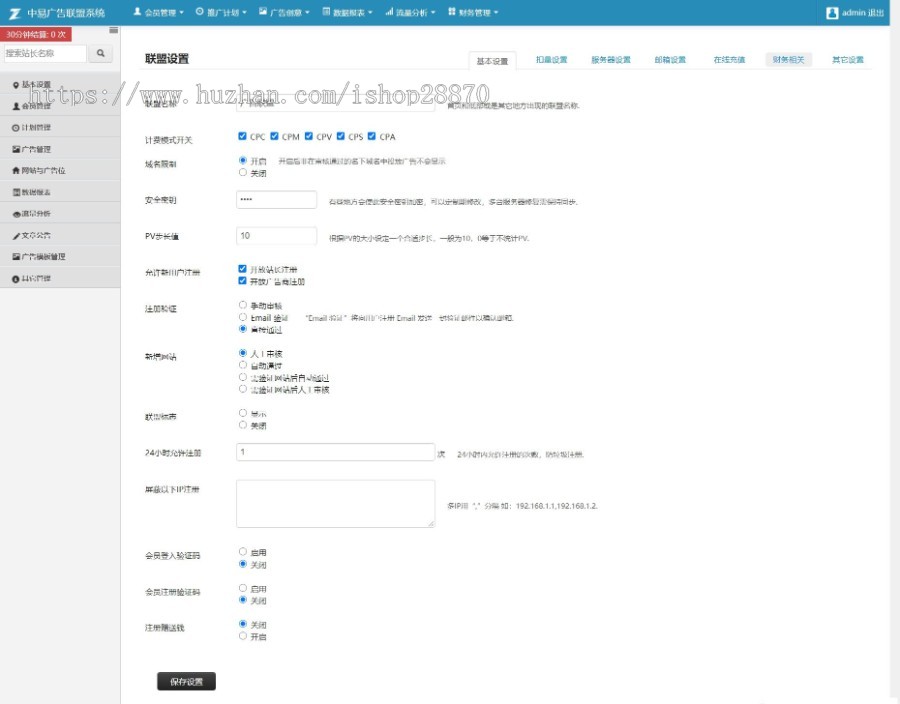Expand 广告创意 top menu dropdown
This screenshot has height=704, width=900.
pos(284,12)
